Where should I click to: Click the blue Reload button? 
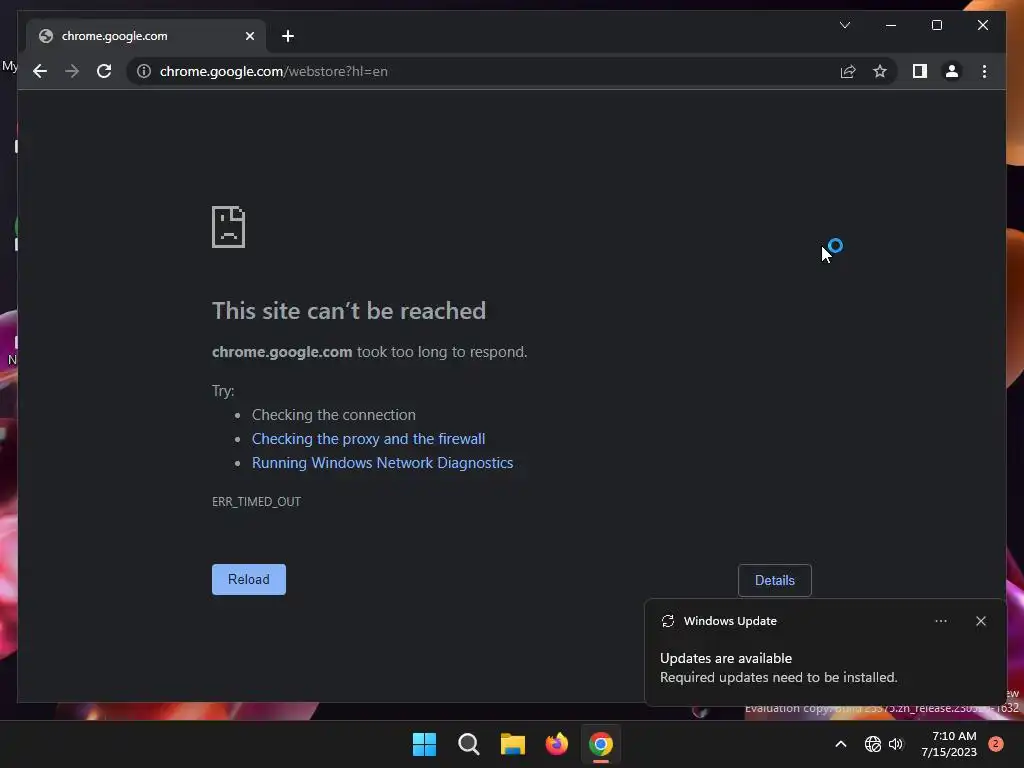249,579
